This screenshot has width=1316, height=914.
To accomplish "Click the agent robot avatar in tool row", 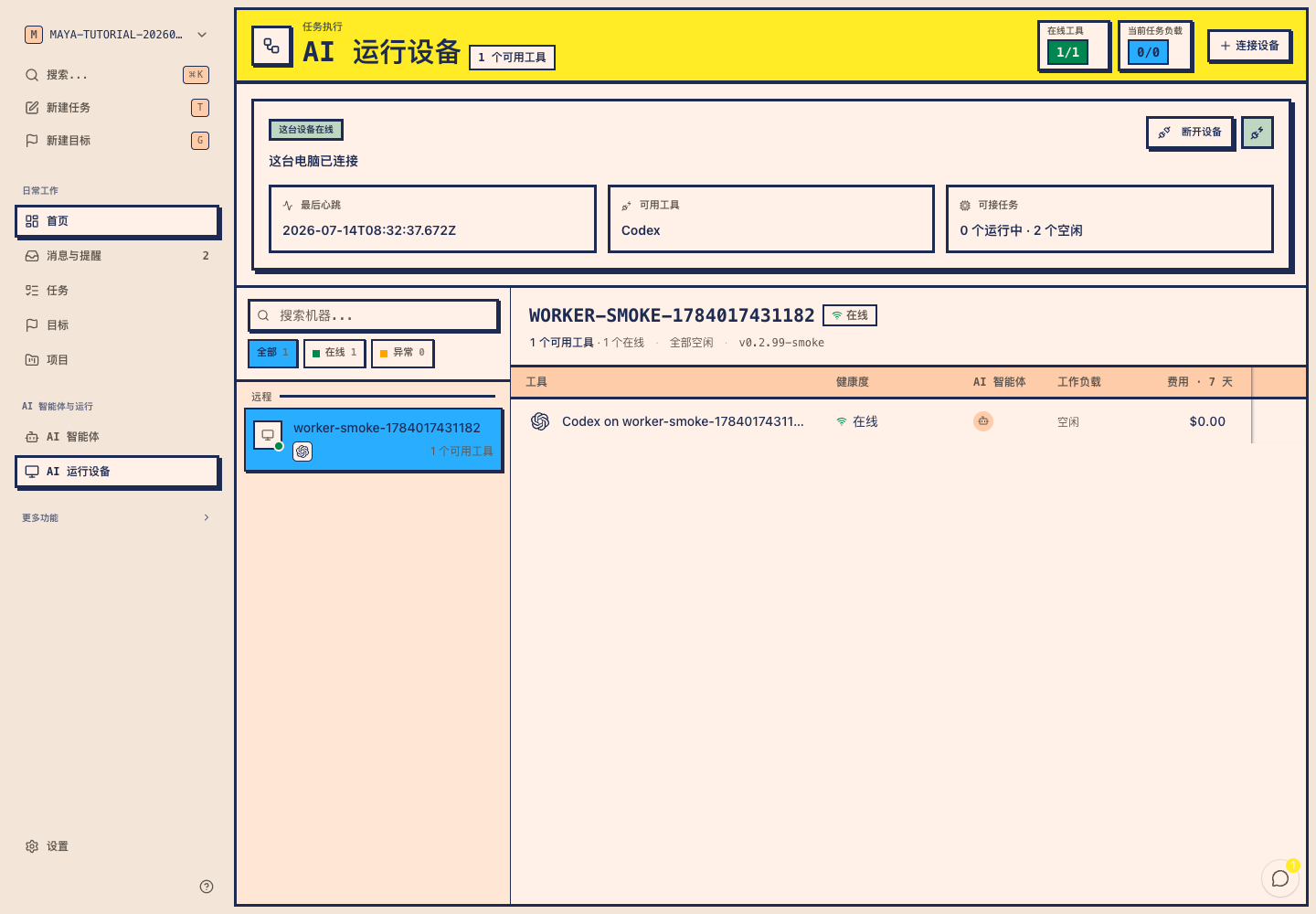I will pos(983,421).
